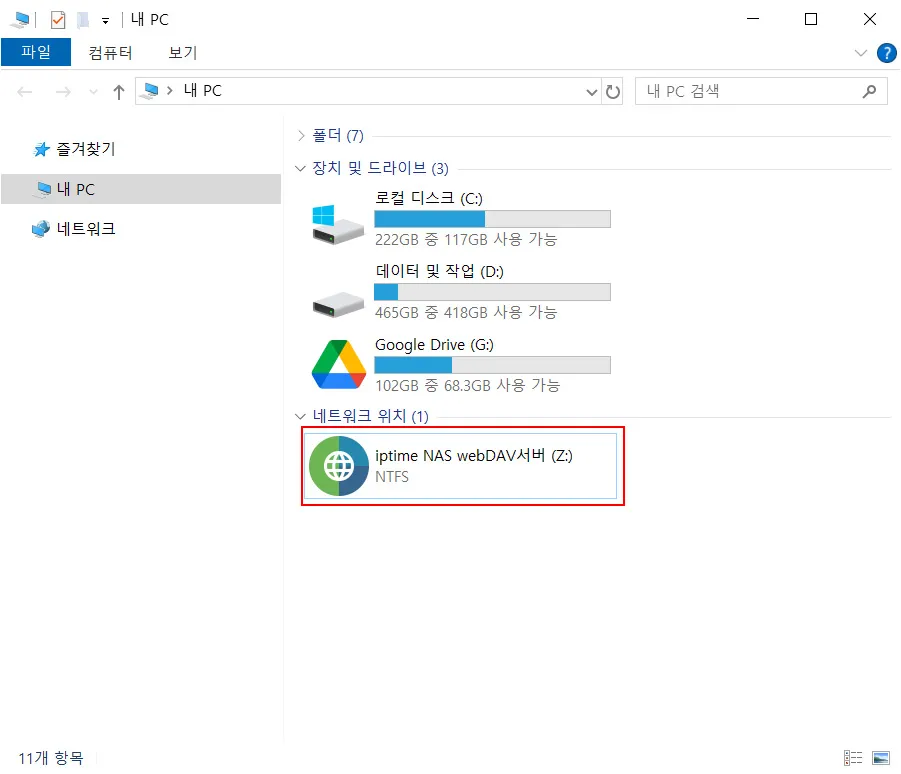The width and height of the screenshot is (901, 774).
Task: Maximize the 내 PC window
Action: (x=811, y=20)
